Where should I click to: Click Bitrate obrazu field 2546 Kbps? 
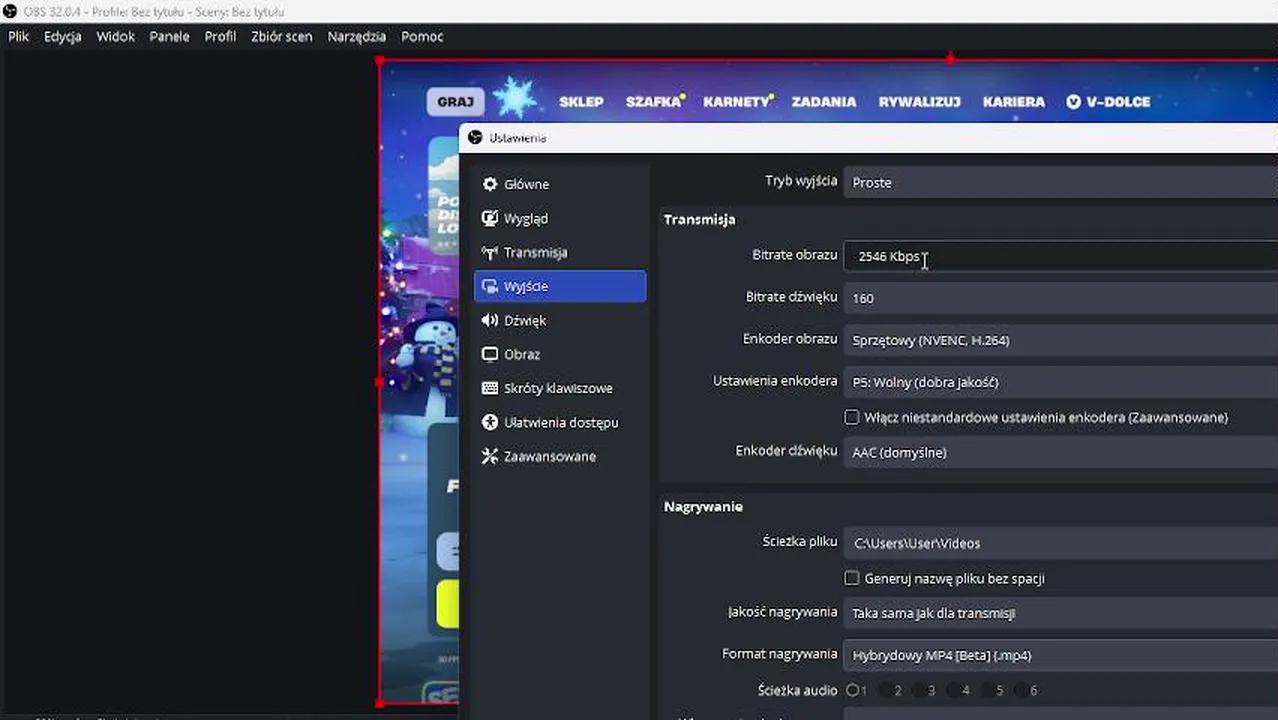tap(1061, 256)
